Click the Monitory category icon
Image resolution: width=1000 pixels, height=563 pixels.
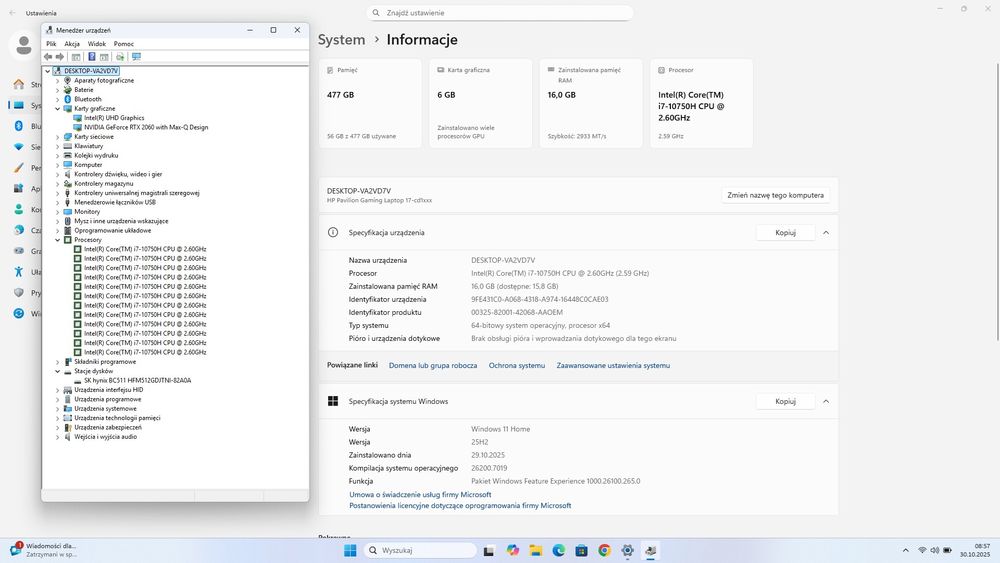pyautogui.click(x=68, y=212)
